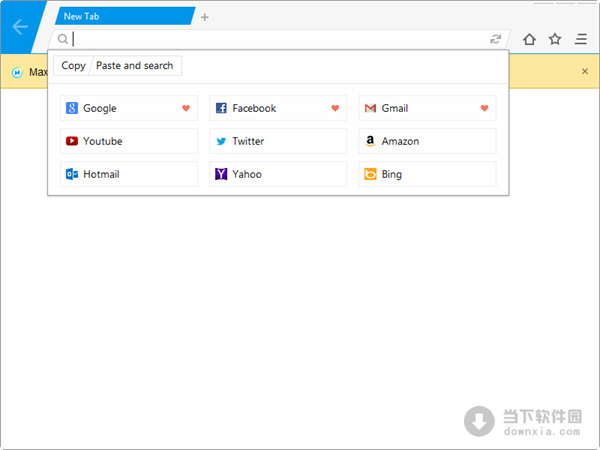The image size is (600, 450).
Task: Close the yellow notification bar
Action: pos(585,71)
